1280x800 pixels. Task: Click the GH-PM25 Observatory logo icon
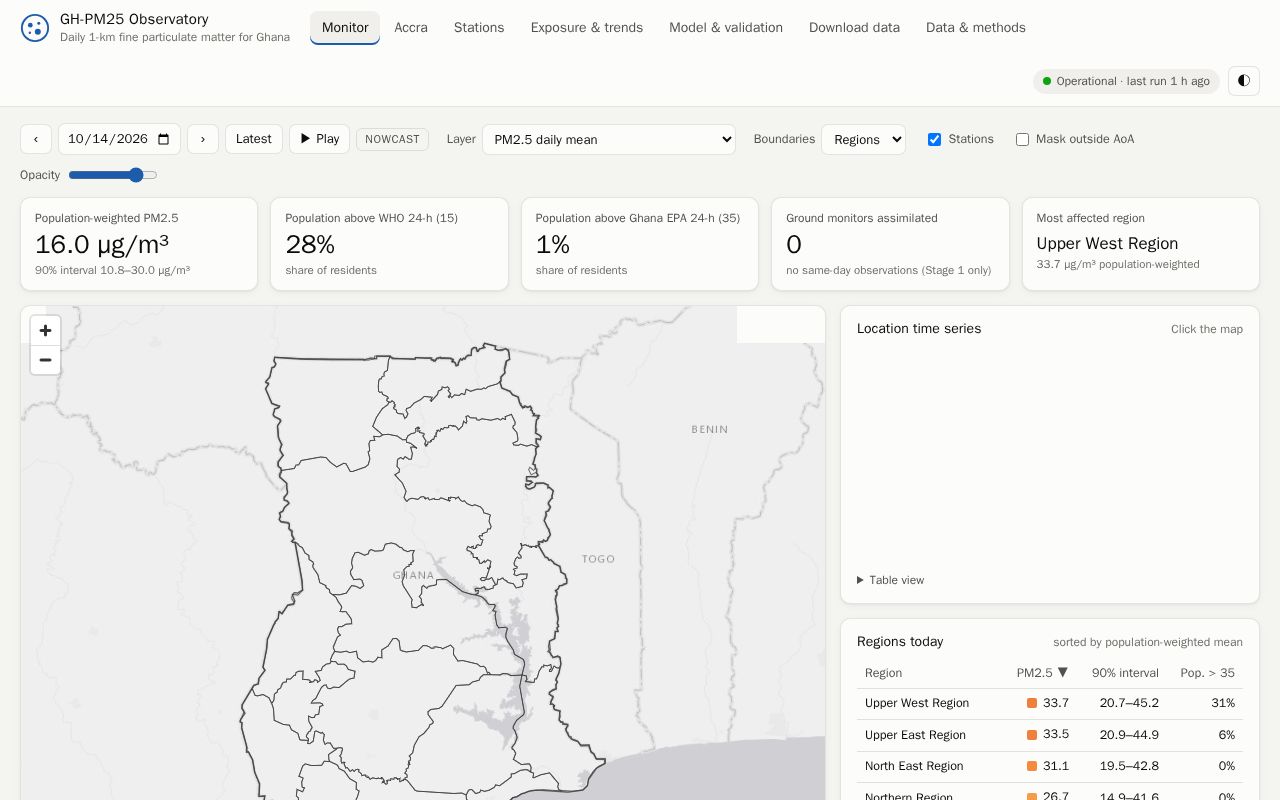35,28
